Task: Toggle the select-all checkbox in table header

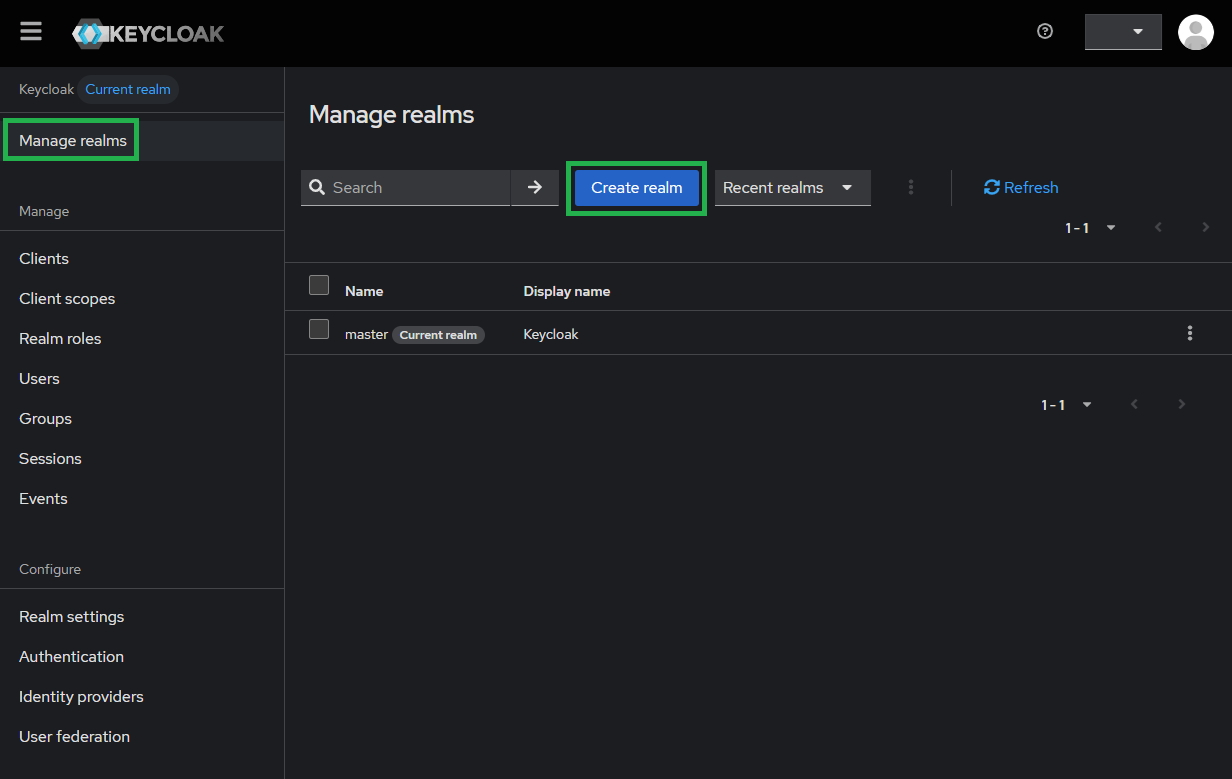Action: (319, 285)
